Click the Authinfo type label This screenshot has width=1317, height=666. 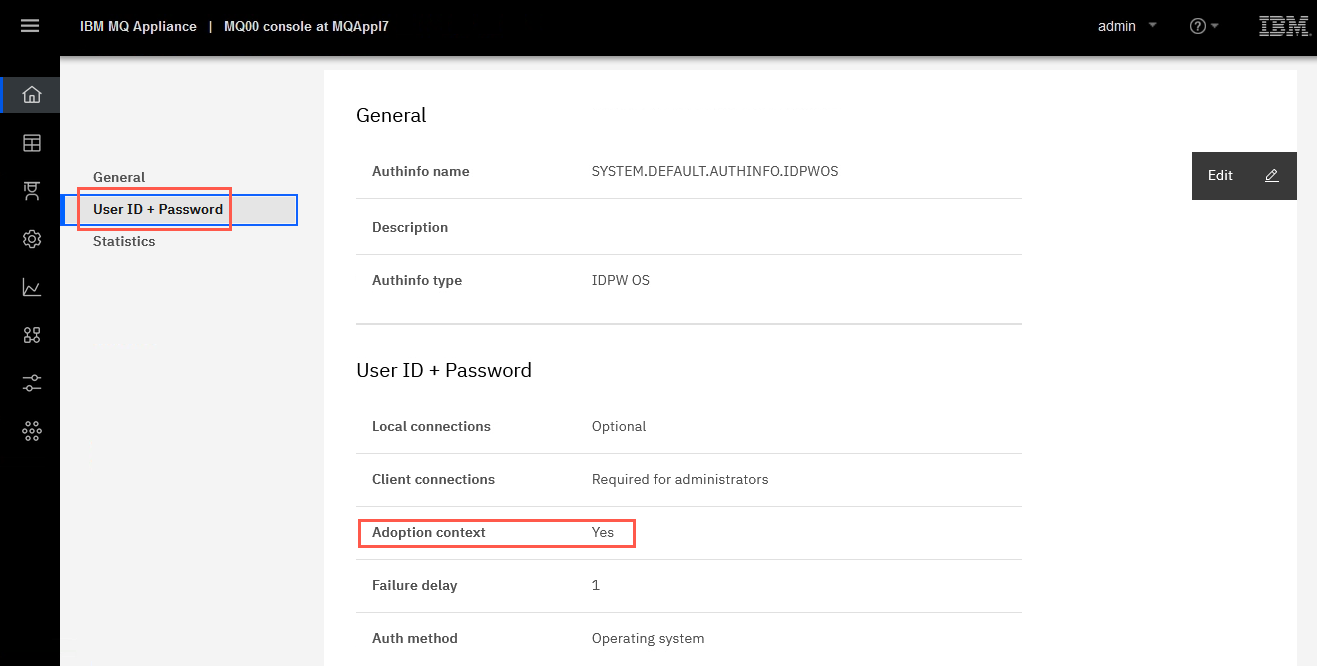point(417,280)
